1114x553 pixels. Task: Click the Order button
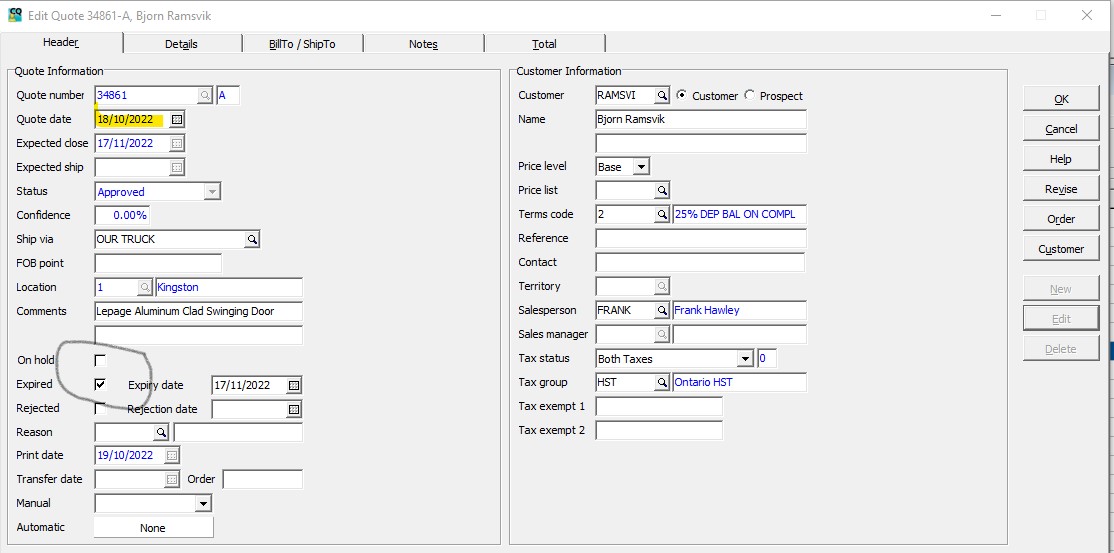coord(1061,219)
